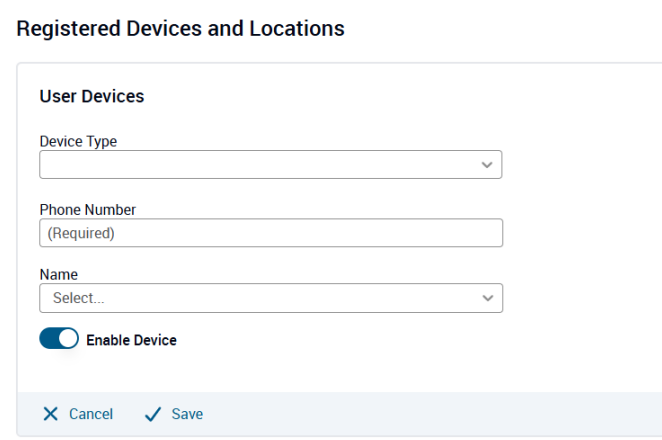
Task: Click the Name field label
Action: pyautogui.click(x=59, y=275)
